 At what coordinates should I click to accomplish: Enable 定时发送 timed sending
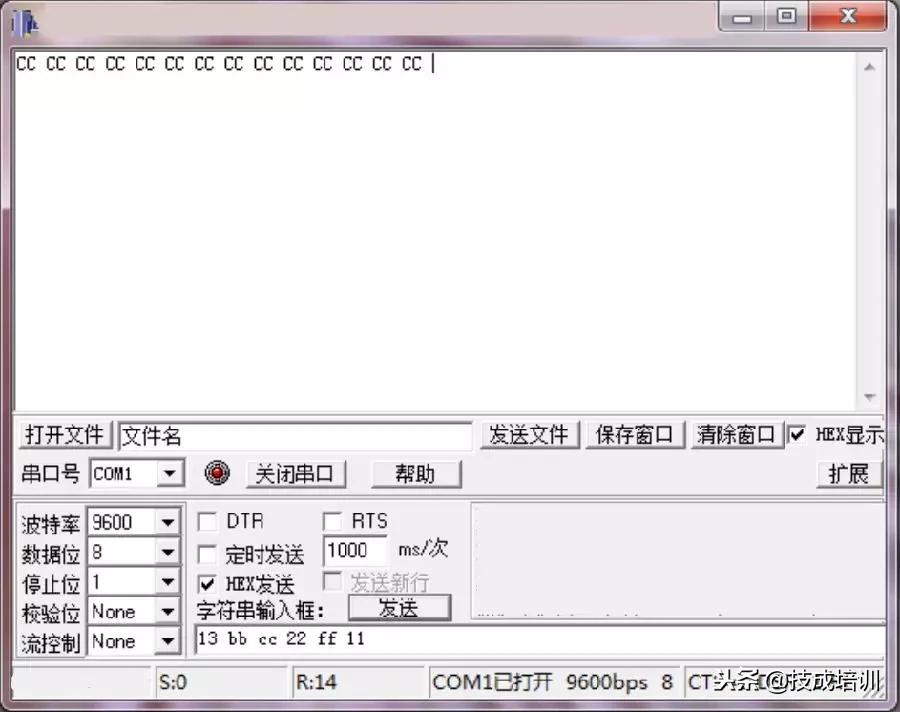(x=207, y=552)
